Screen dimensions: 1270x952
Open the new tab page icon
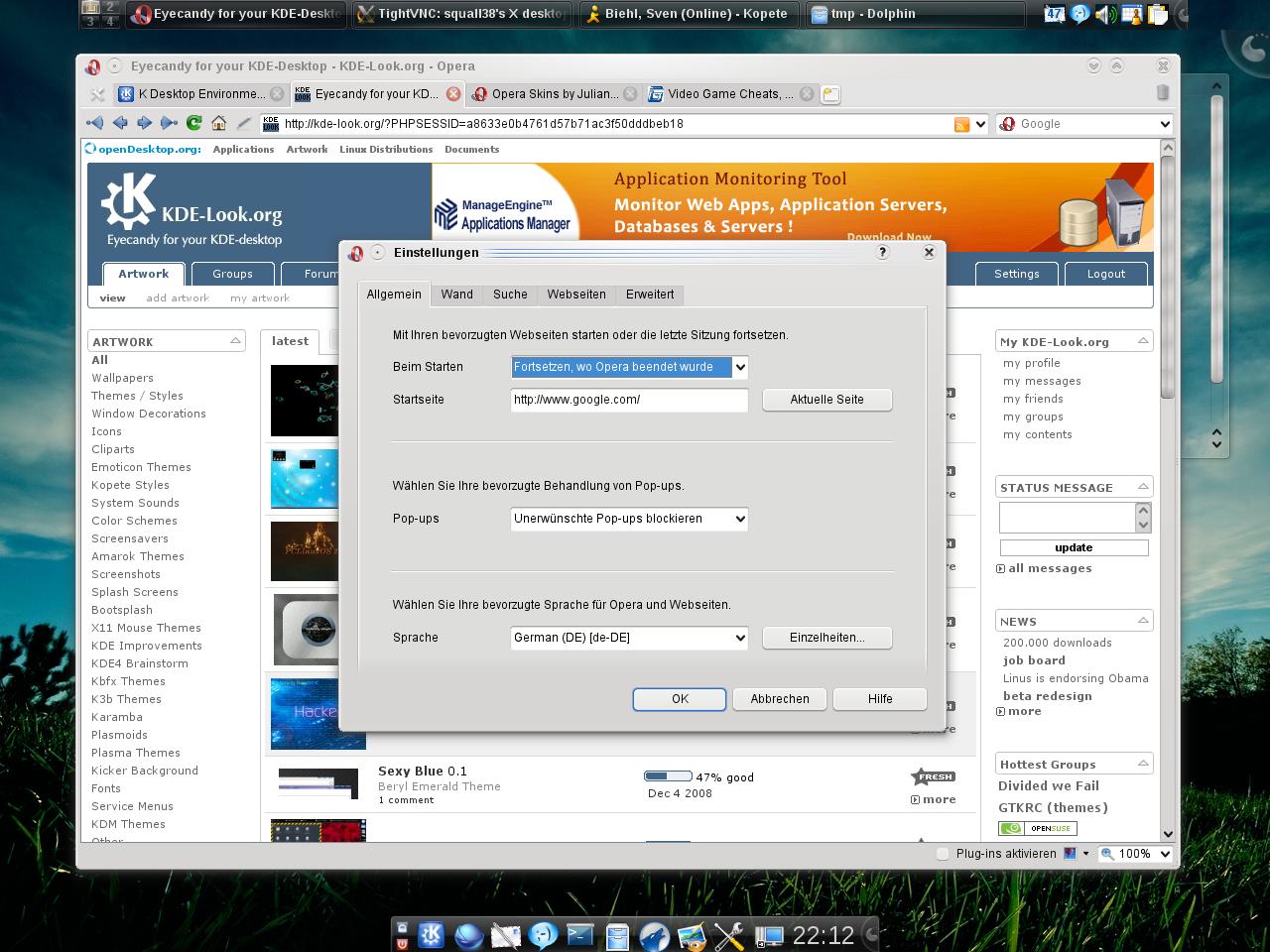pyautogui.click(x=830, y=94)
